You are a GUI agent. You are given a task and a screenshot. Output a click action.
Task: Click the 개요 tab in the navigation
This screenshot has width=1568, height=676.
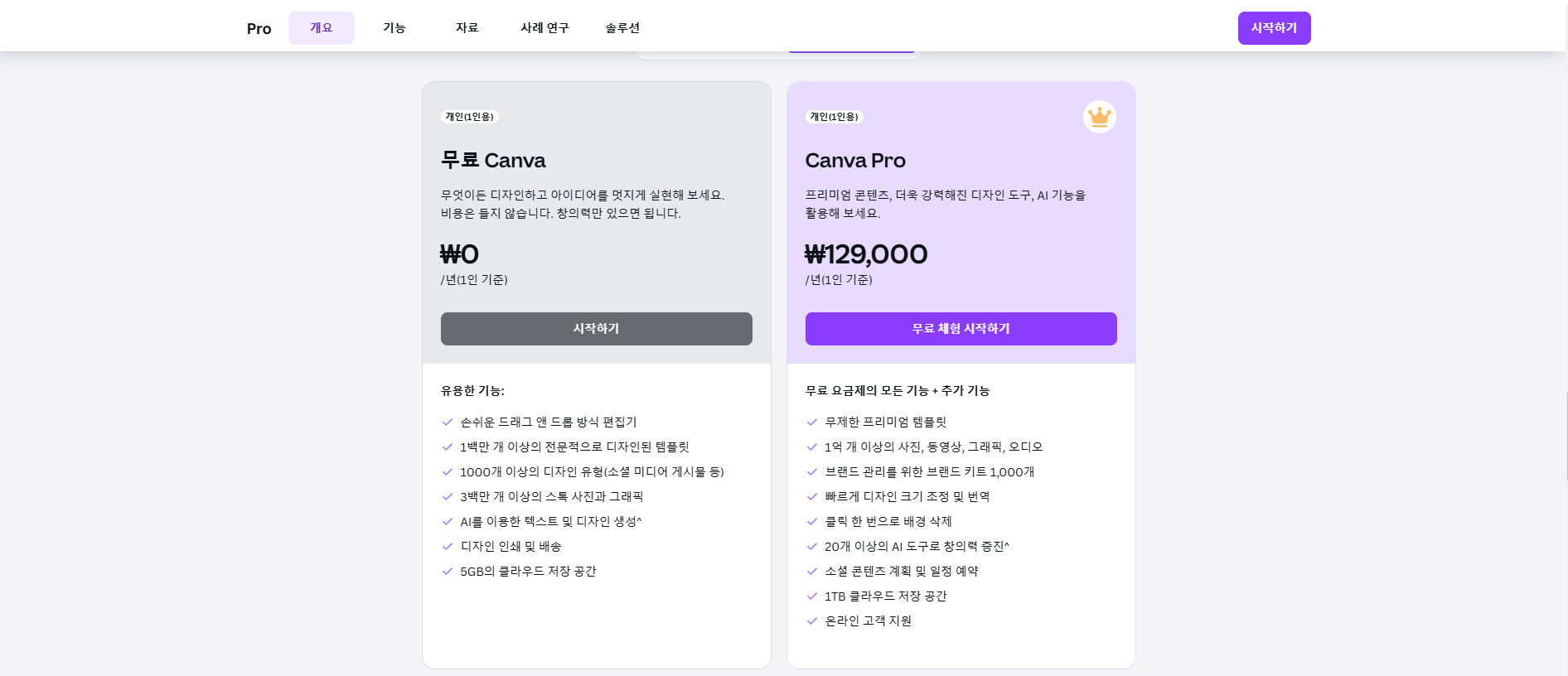click(322, 27)
